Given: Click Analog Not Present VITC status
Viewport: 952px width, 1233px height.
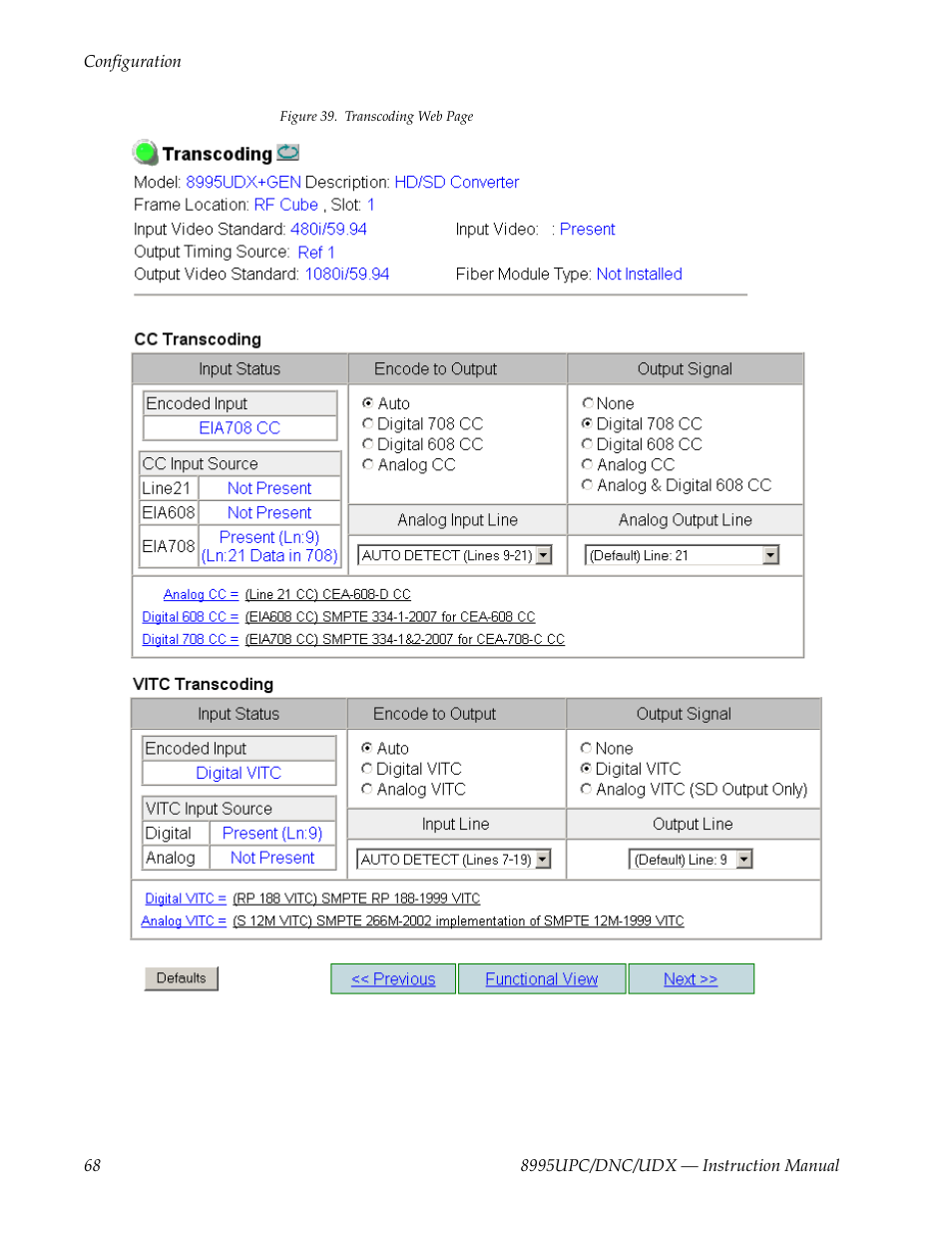Looking at the screenshot, I should pyautogui.click(x=272, y=858).
